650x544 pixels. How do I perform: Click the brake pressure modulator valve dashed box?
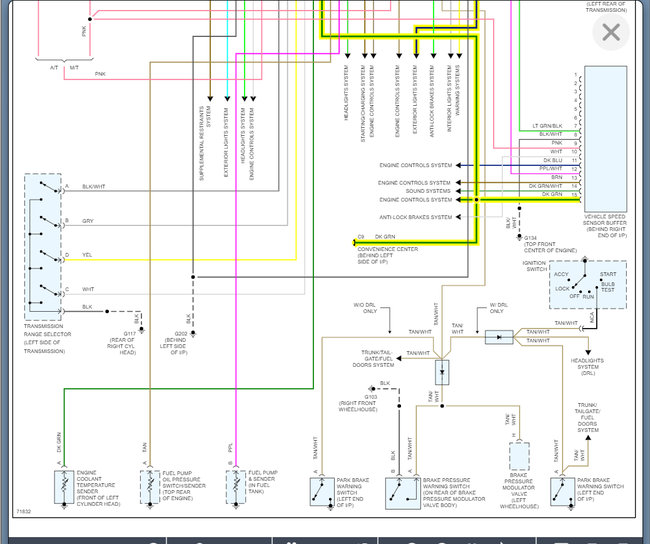pyautogui.click(x=519, y=456)
